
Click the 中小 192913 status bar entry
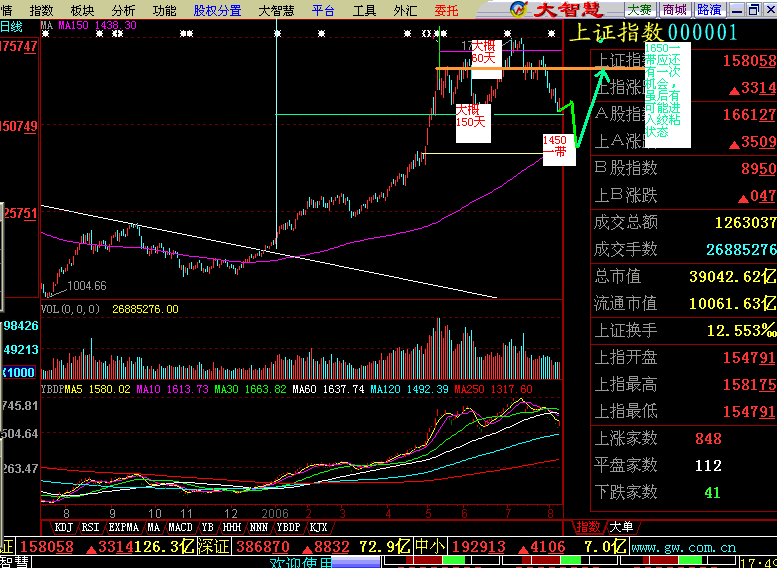pos(520,547)
